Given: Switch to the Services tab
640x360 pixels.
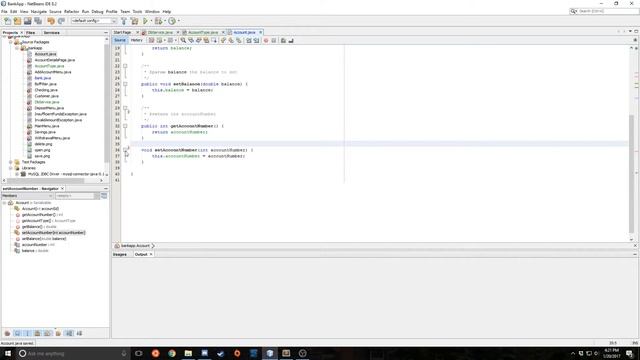Looking at the screenshot, I should point(51,33).
